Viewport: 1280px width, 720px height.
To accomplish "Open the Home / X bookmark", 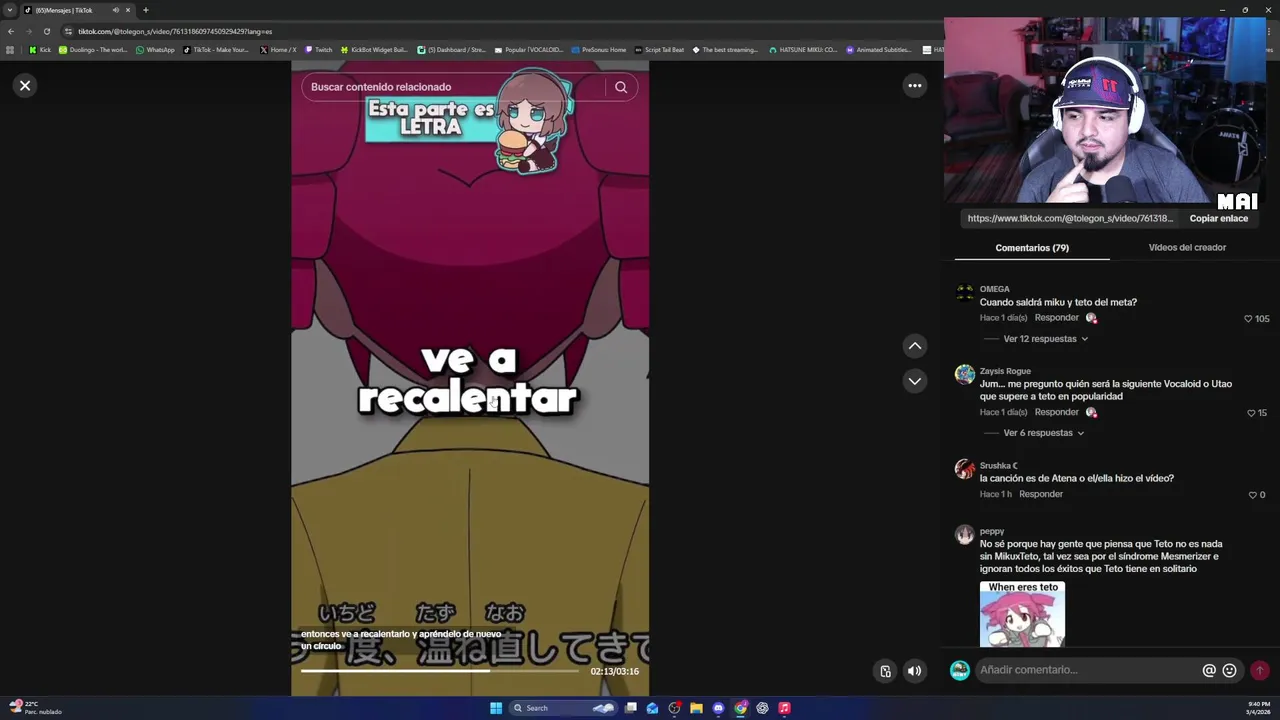I will point(278,50).
